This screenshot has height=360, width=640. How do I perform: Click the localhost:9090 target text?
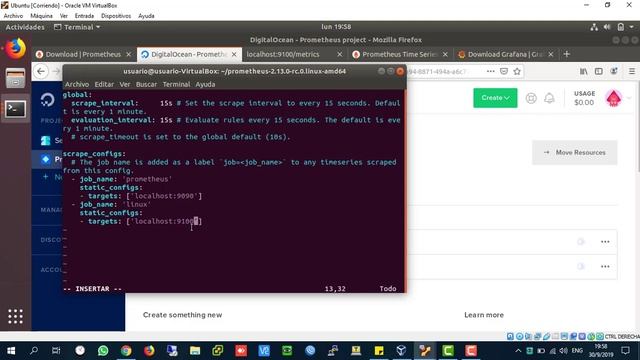[x=164, y=196]
